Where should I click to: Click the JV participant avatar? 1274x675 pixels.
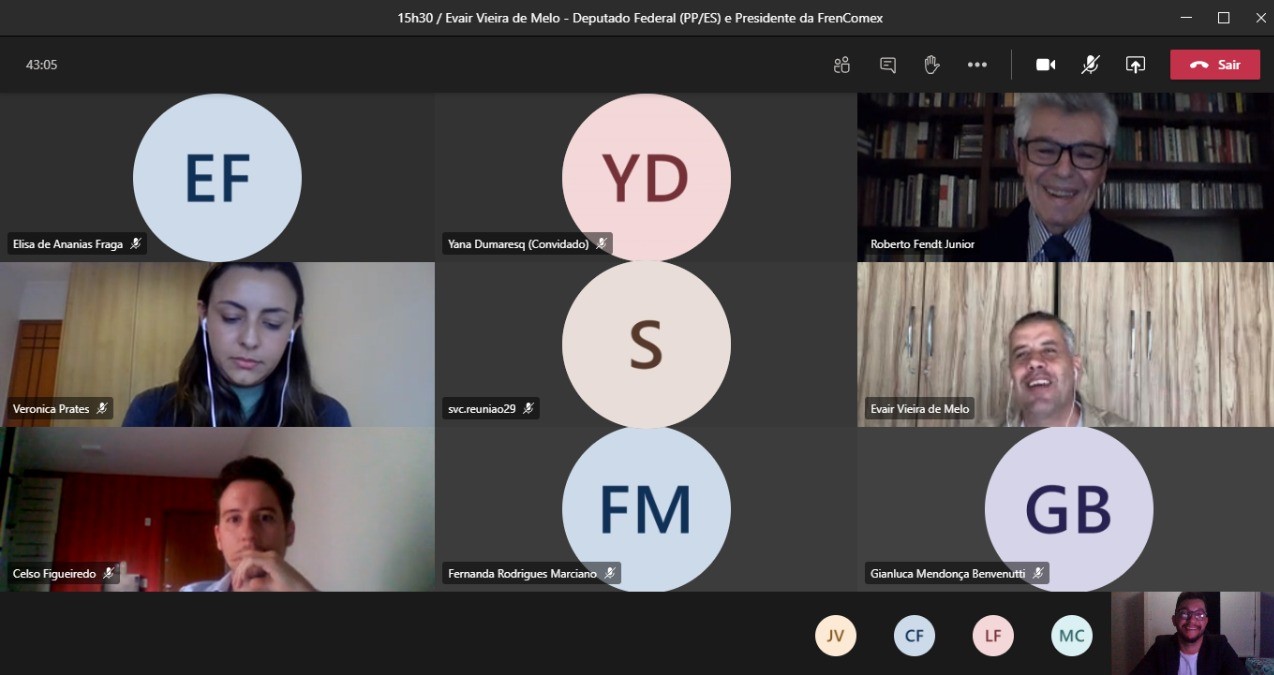point(835,635)
